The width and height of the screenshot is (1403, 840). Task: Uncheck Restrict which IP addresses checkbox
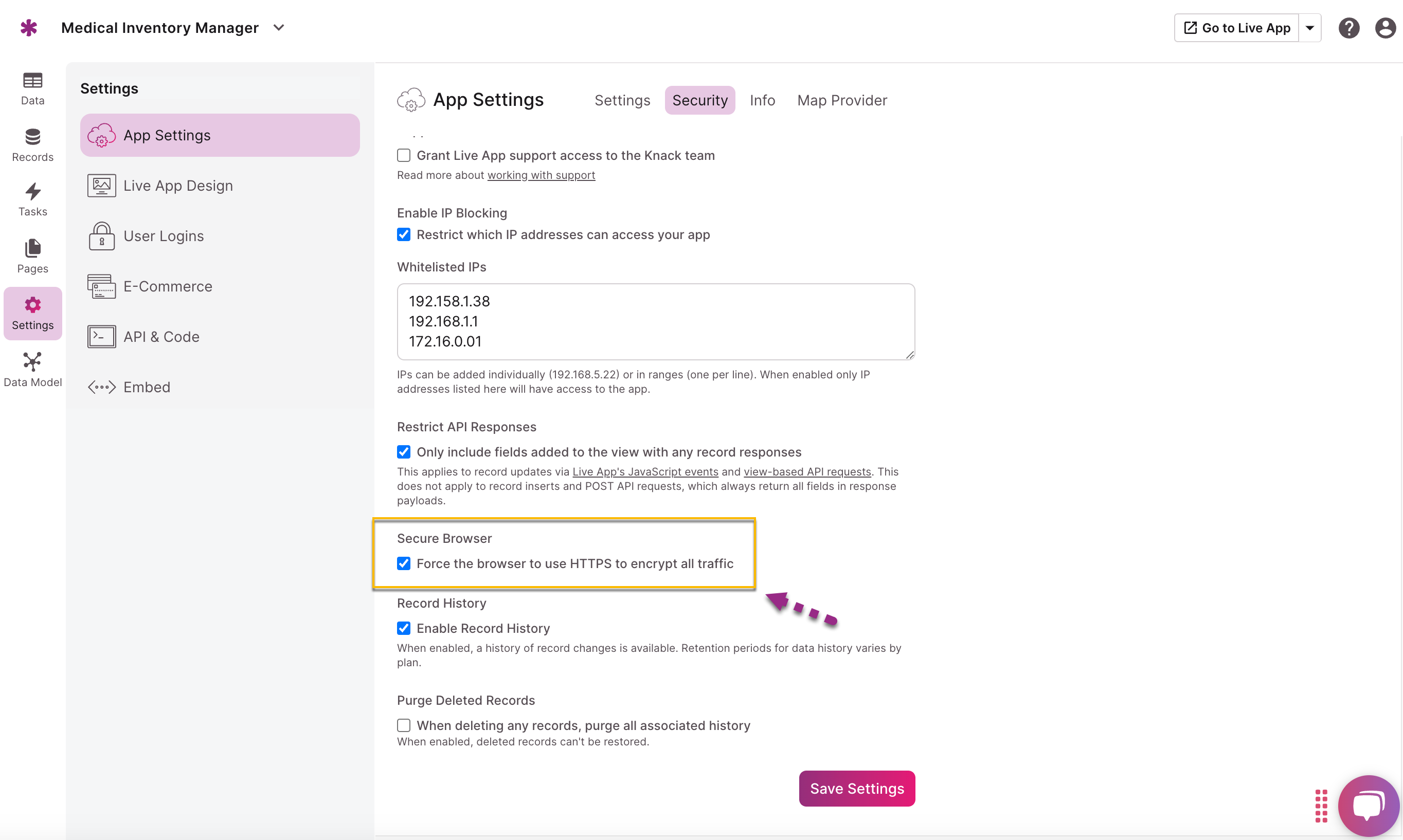point(404,234)
